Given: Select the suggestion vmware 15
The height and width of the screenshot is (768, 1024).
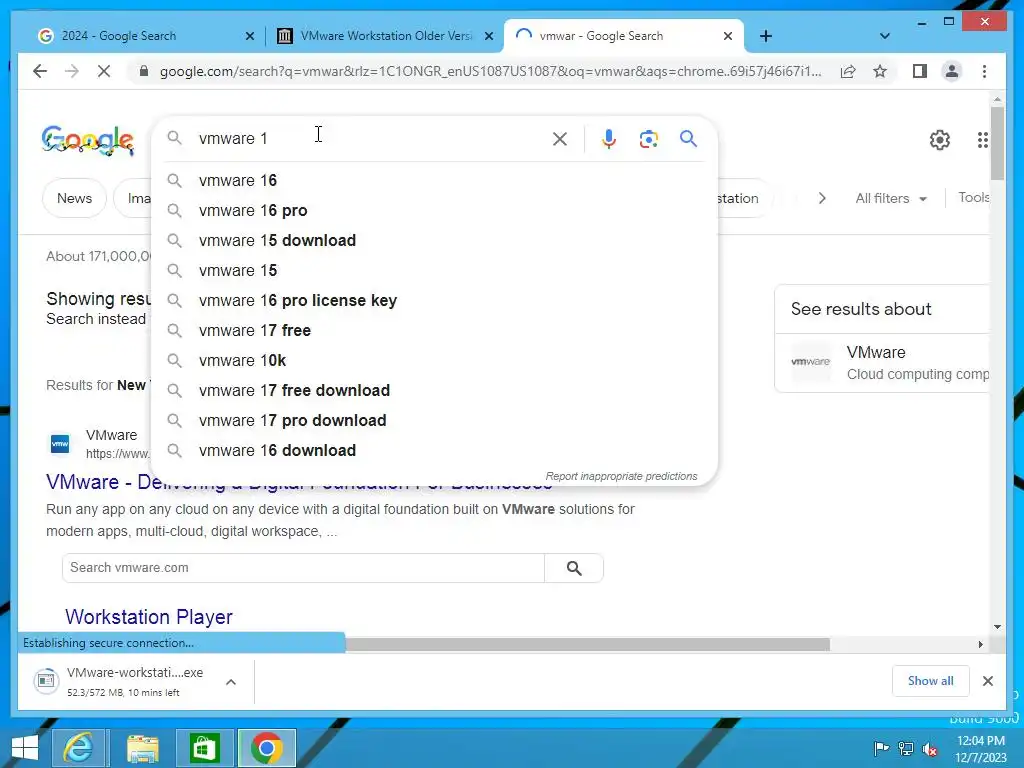Looking at the screenshot, I should pyautogui.click(x=434, y=270).
